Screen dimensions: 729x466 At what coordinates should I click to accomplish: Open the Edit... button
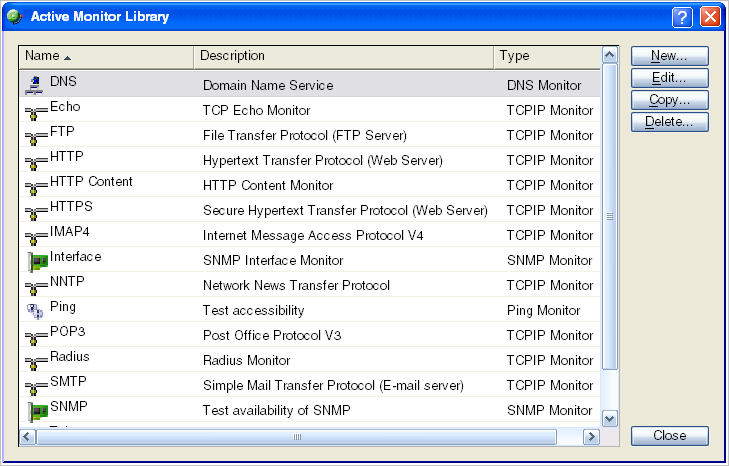click(x=669, y=78)
